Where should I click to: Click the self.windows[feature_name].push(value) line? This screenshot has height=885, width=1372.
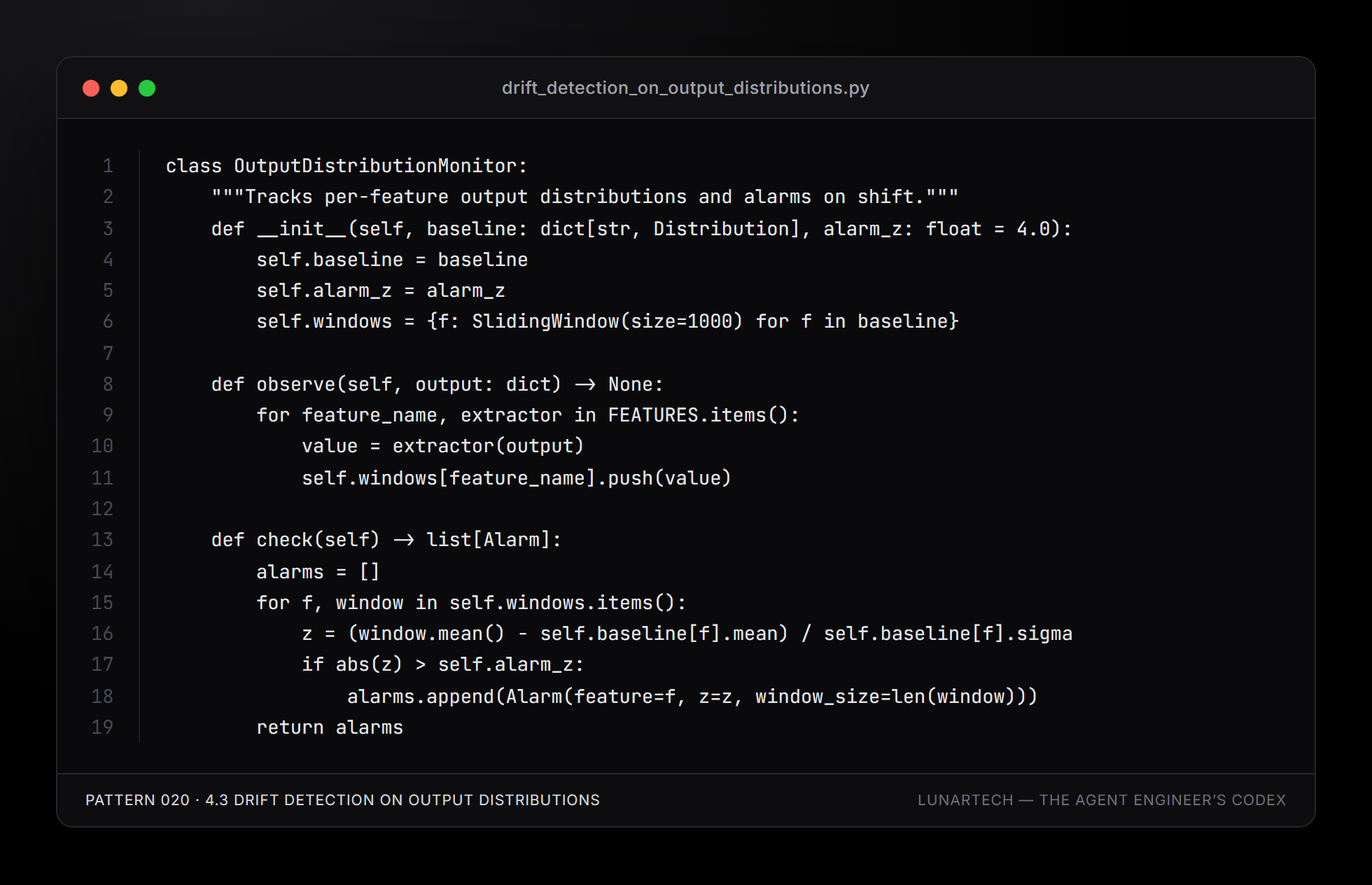click(517, 478)
